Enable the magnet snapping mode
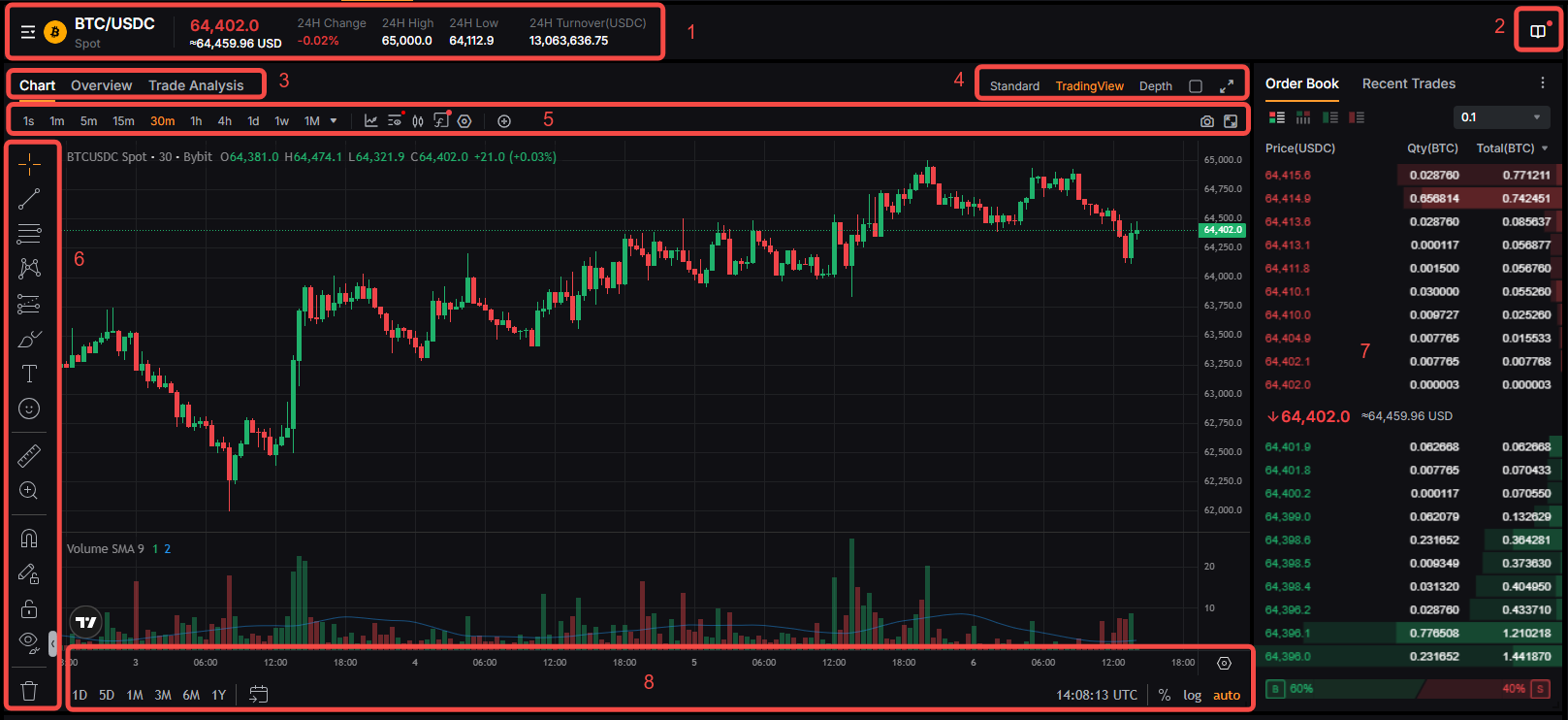The height and width of the screenshot is (720, 1568). click(x=29, y=539)
